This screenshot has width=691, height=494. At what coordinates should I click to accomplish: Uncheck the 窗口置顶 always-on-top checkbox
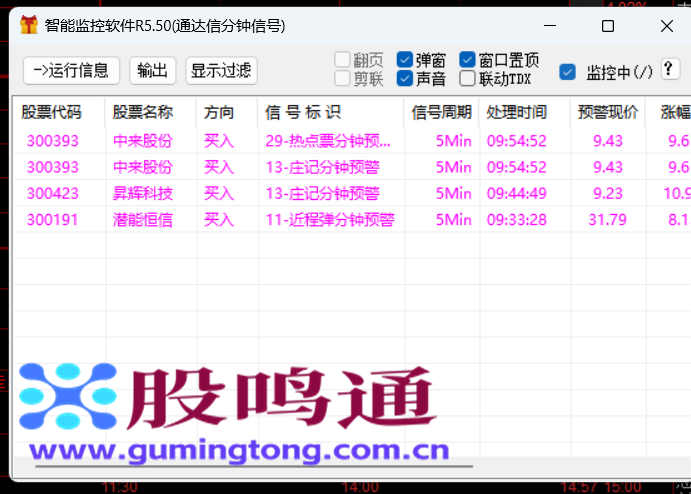click(467, 59)
